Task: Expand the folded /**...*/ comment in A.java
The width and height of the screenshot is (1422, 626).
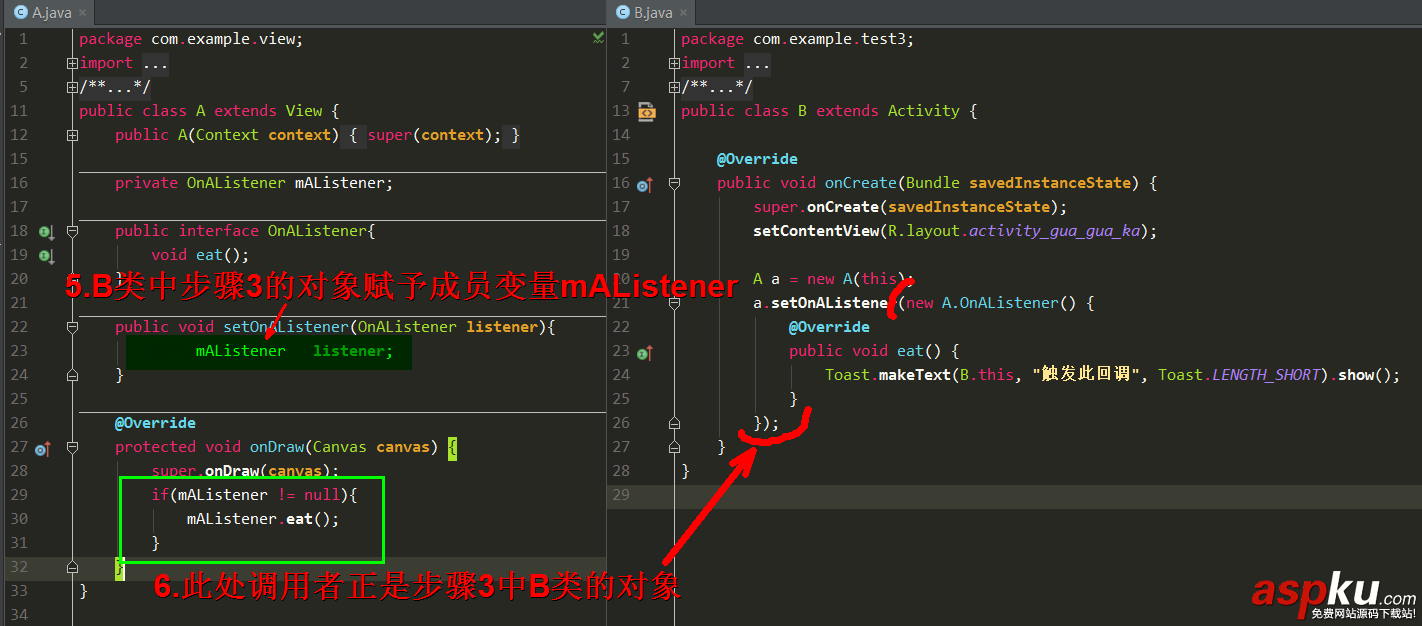Action: coord(72,87)
